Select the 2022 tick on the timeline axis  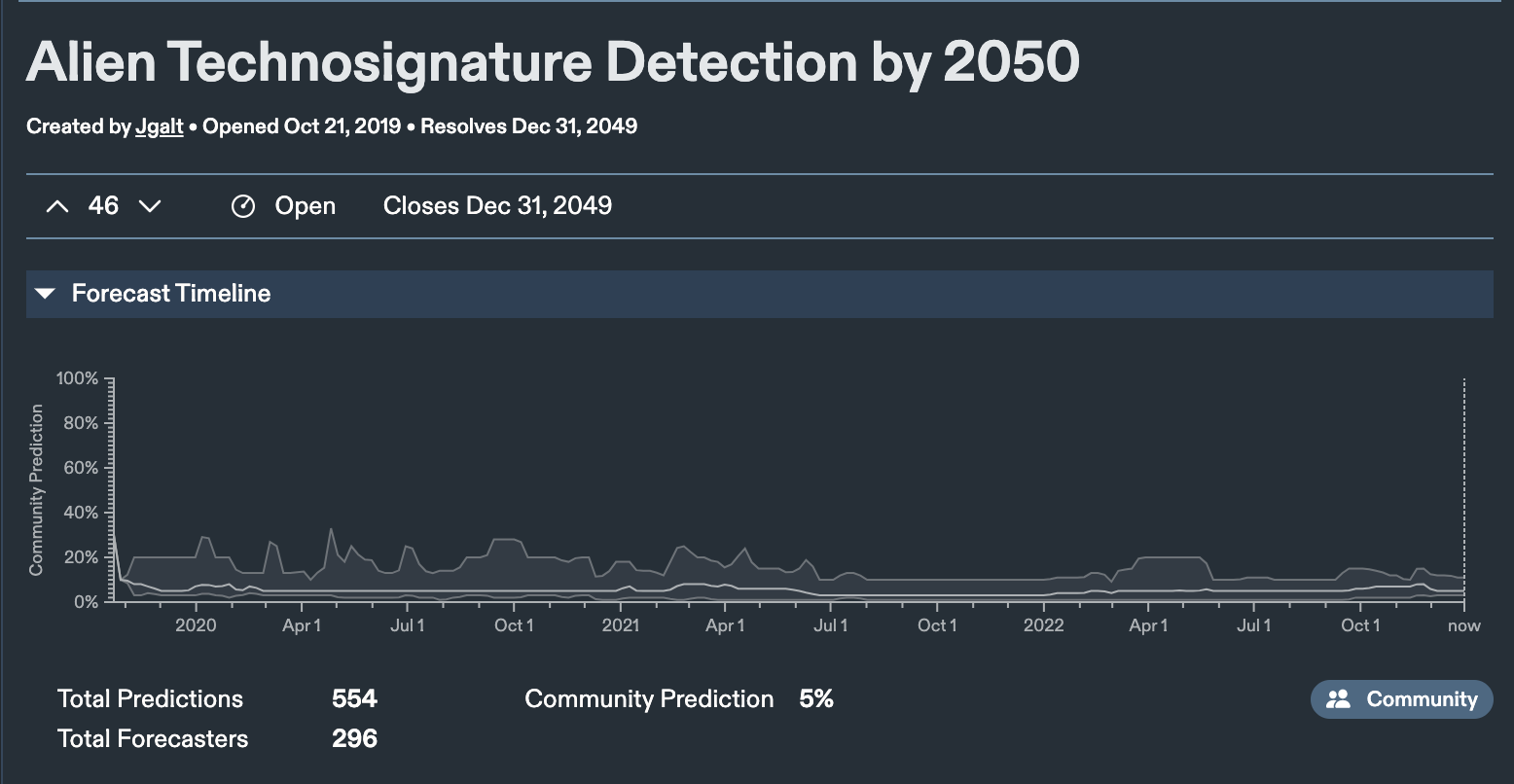click(x=1044, y=625)
